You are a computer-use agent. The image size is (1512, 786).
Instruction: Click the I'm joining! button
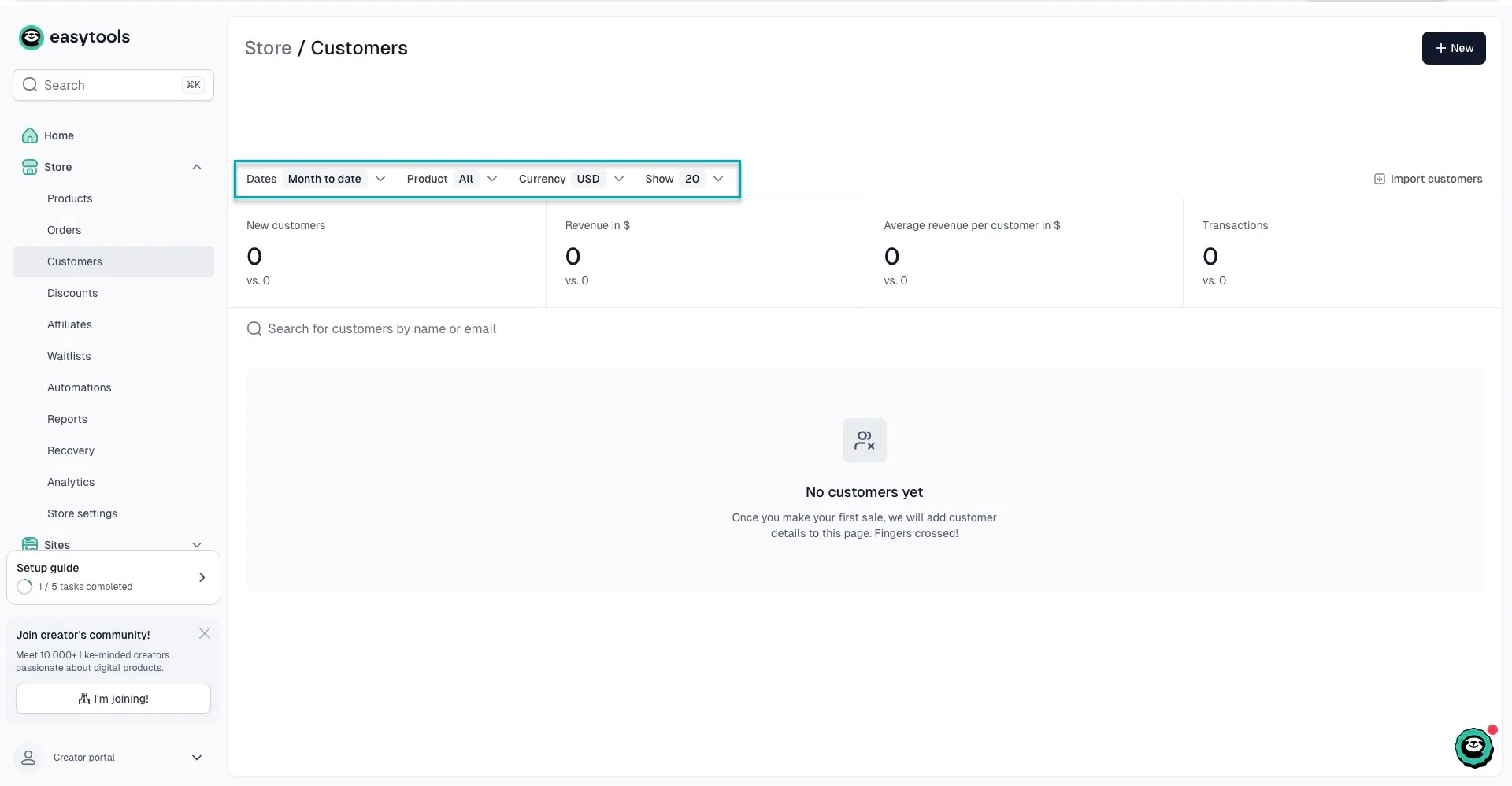[113, 699]
